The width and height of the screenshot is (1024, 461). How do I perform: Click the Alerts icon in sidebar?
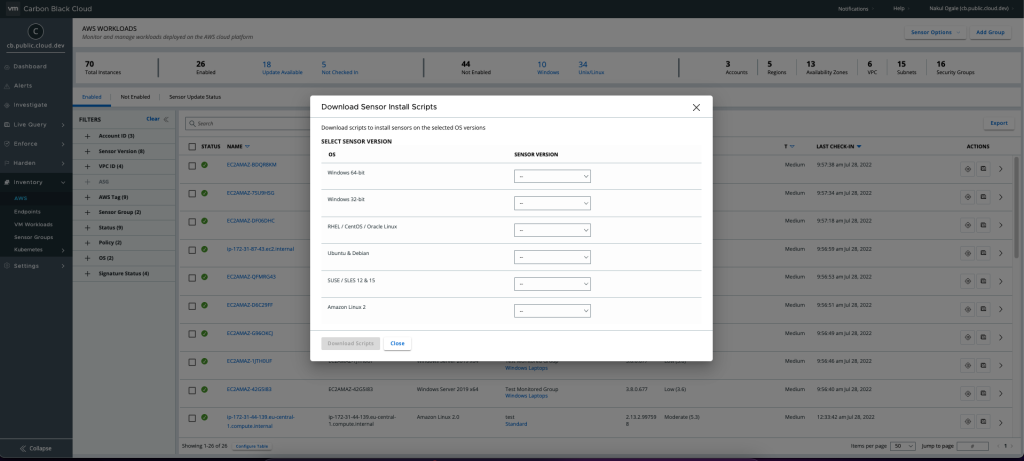click(x=7, y=86)
